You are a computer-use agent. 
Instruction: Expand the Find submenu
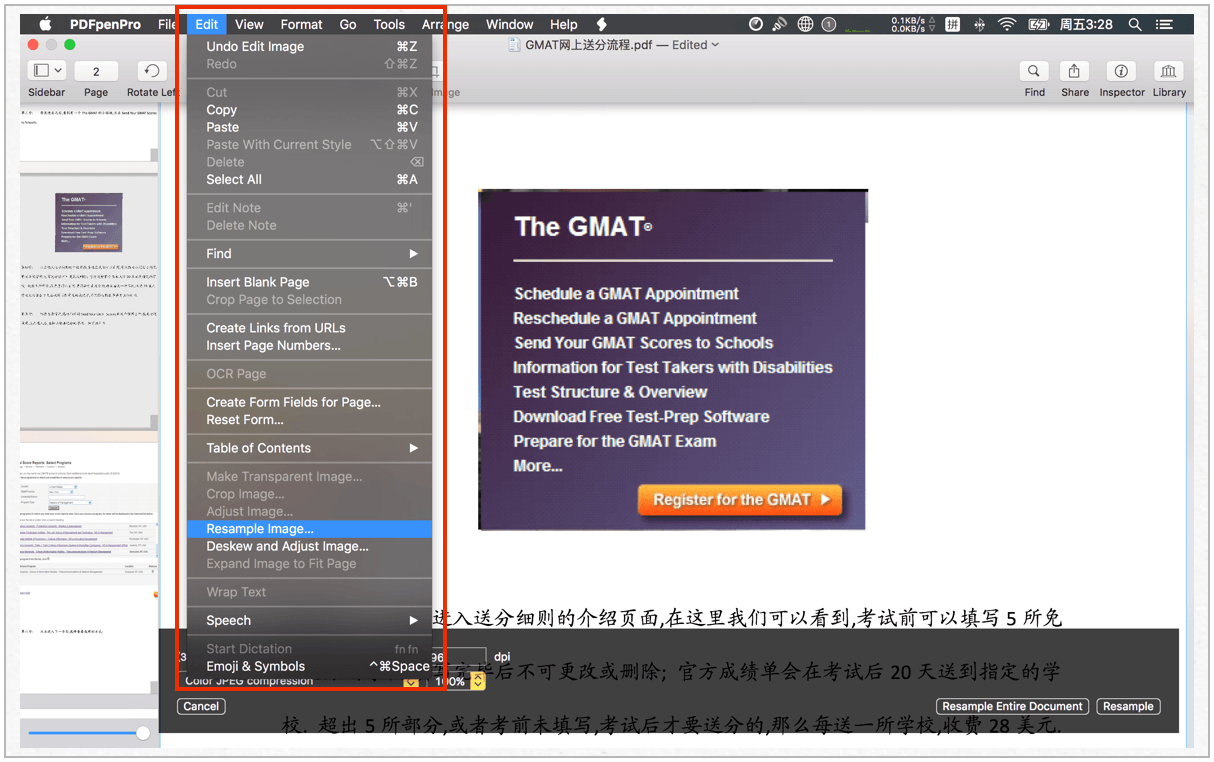310,254
